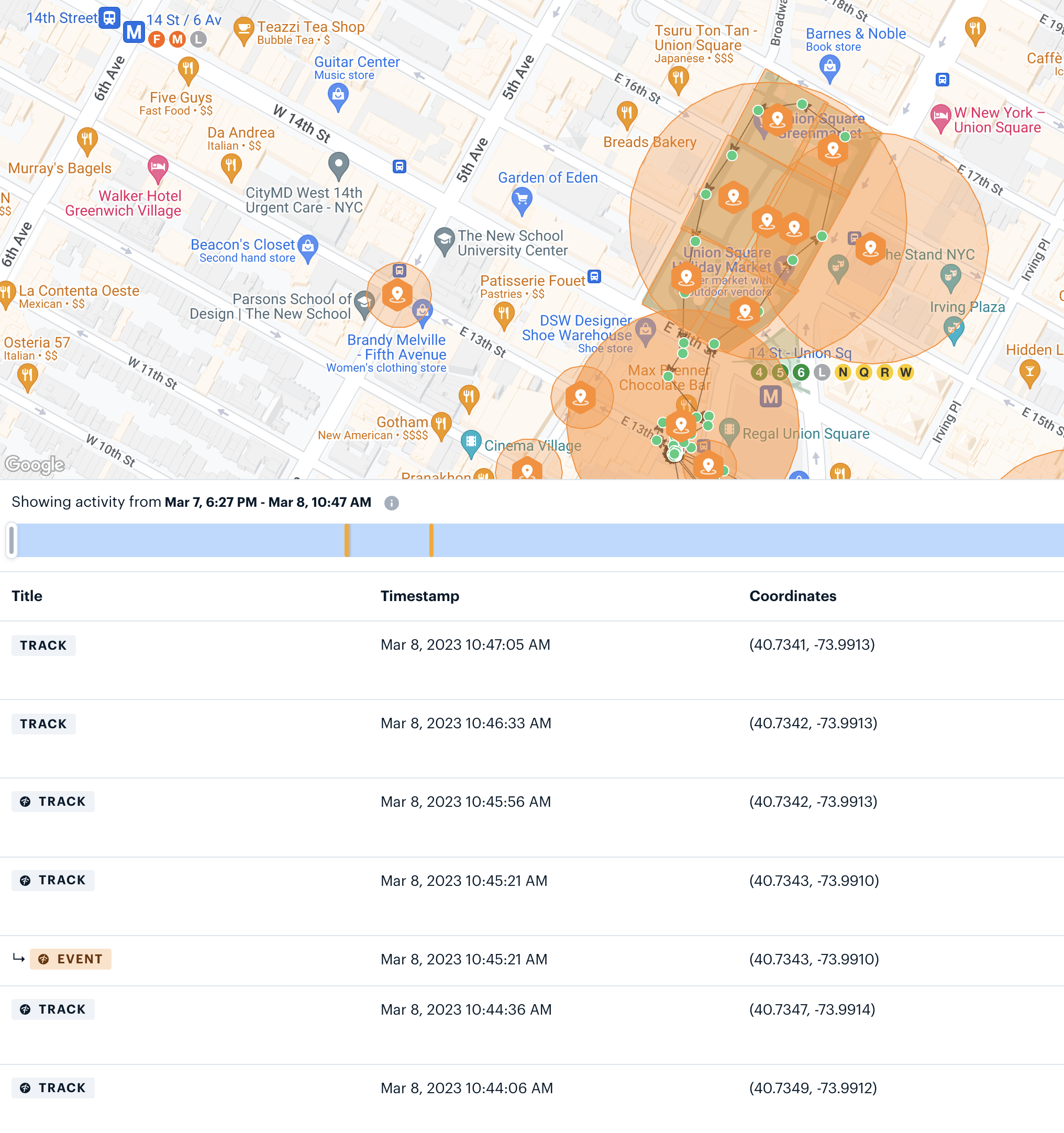Click the La Contenta Oeste restaurant pin
This screenshot has width=1064, height=1133.
(x=7, y=295)
